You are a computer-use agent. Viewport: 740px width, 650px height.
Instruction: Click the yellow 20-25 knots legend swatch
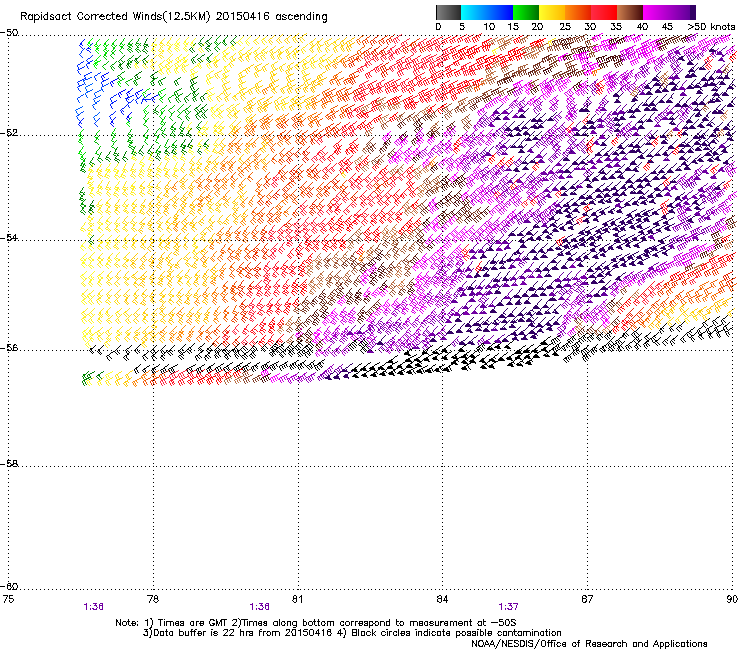pos(552,12)
